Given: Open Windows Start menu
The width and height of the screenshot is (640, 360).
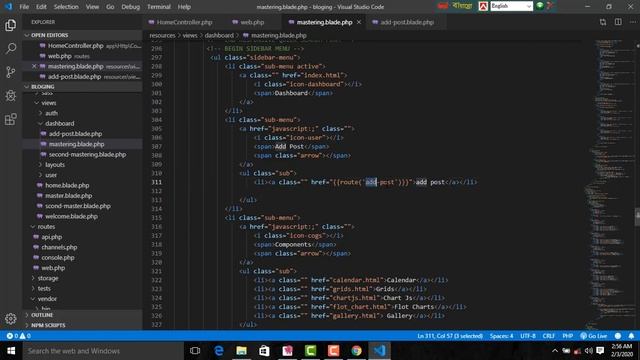Looking at the screenshot, I should tap(11, 351).
